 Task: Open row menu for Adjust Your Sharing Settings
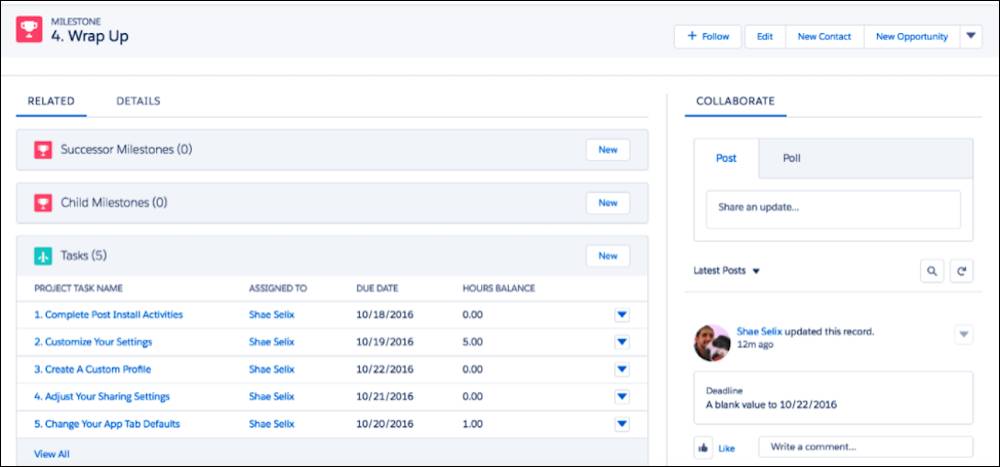click(x=622, y=396)
